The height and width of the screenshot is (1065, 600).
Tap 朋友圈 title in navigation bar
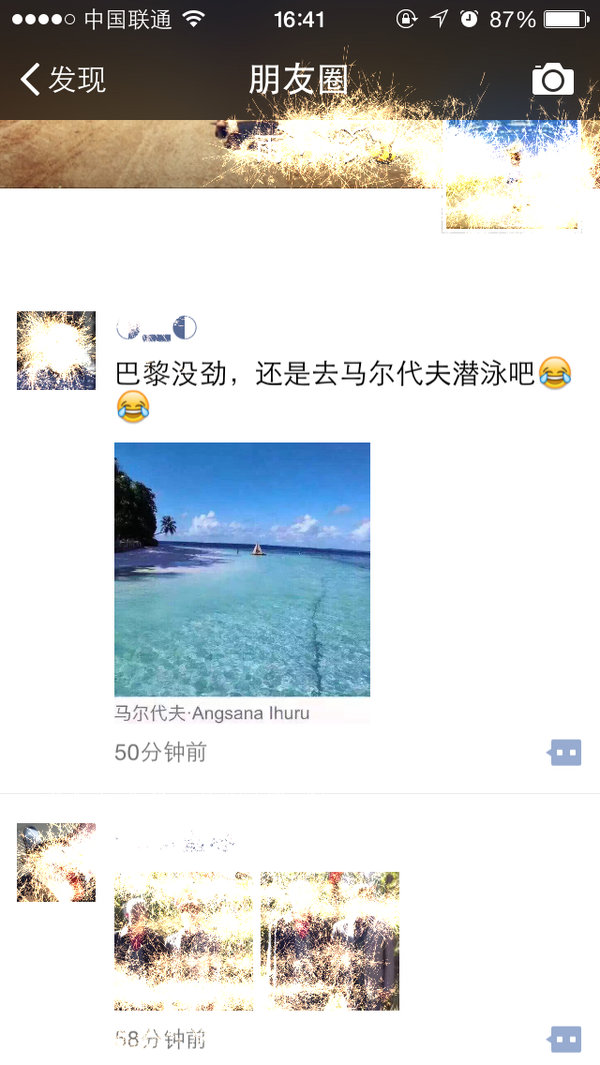click(298, 79)
